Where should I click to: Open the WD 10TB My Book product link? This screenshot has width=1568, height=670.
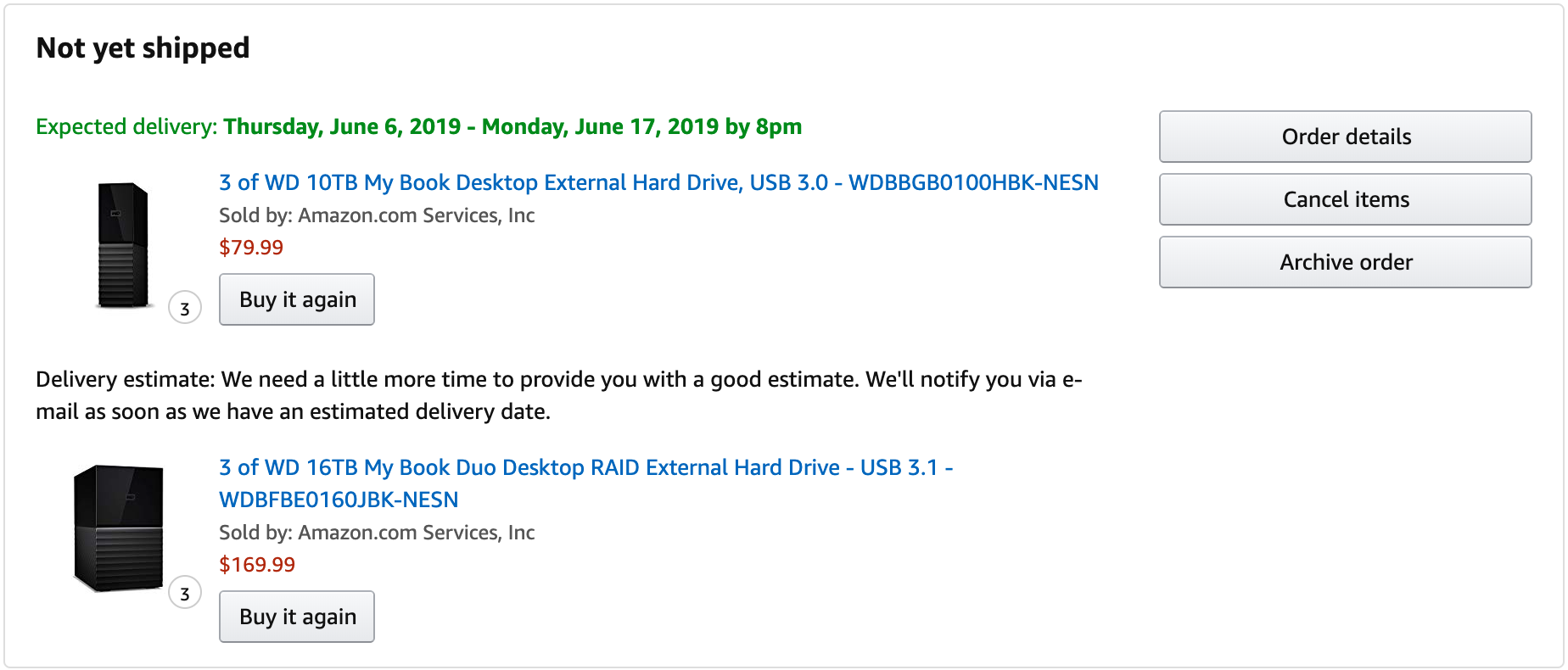[658, 182]
